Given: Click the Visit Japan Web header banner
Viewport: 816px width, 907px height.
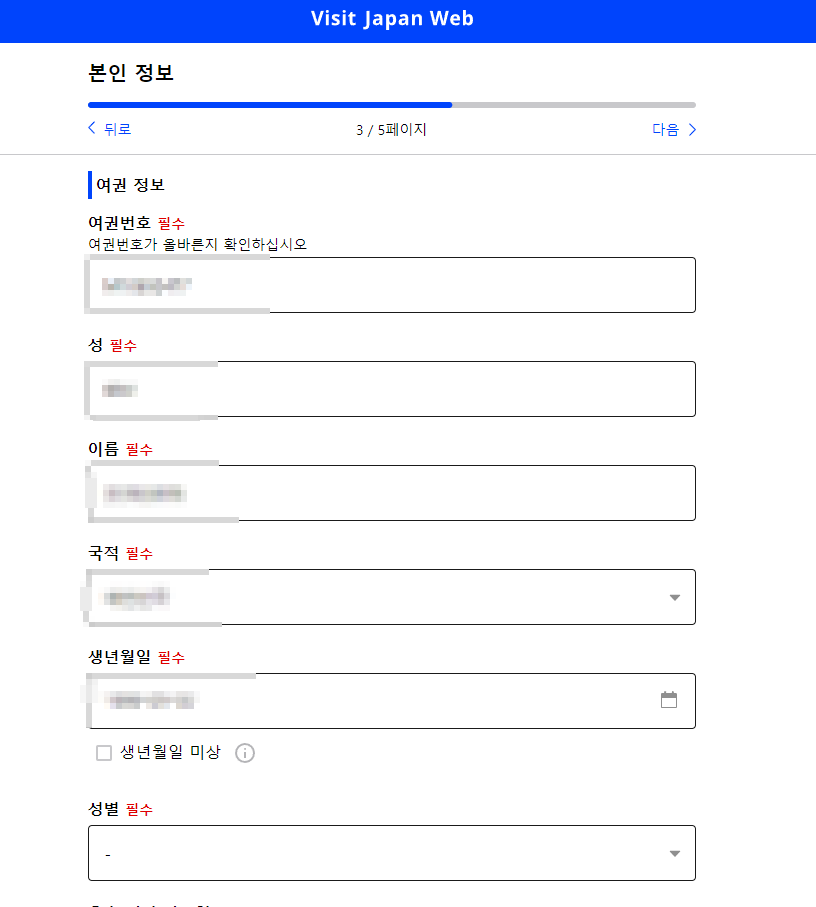Looking at the screenshot, I should coord(392,18).
